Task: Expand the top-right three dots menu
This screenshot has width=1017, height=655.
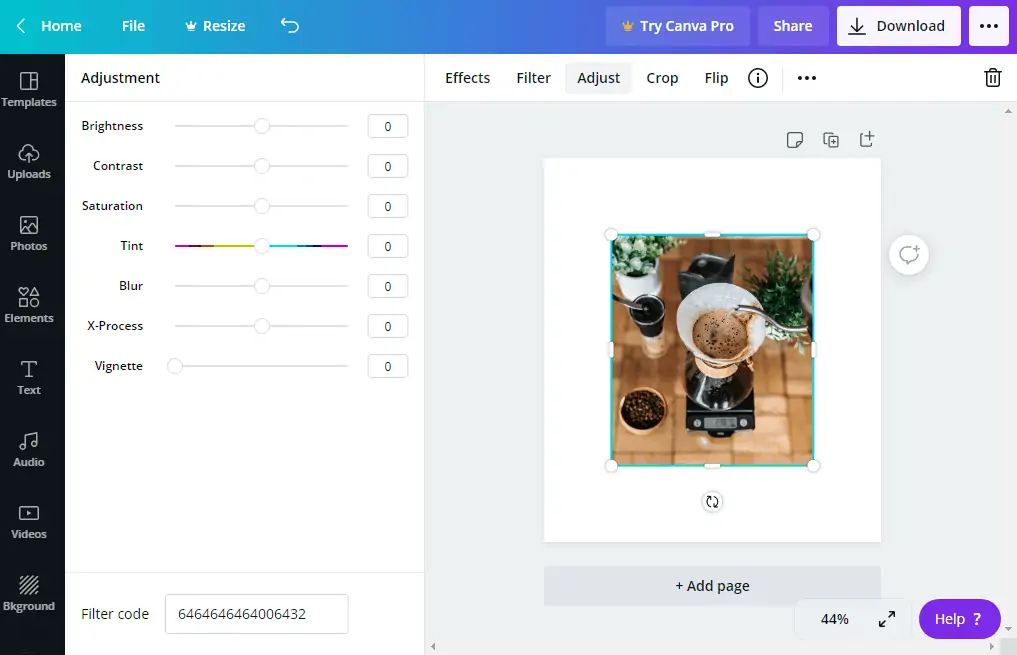Action: pyautogui.click(x=989, y=26)
